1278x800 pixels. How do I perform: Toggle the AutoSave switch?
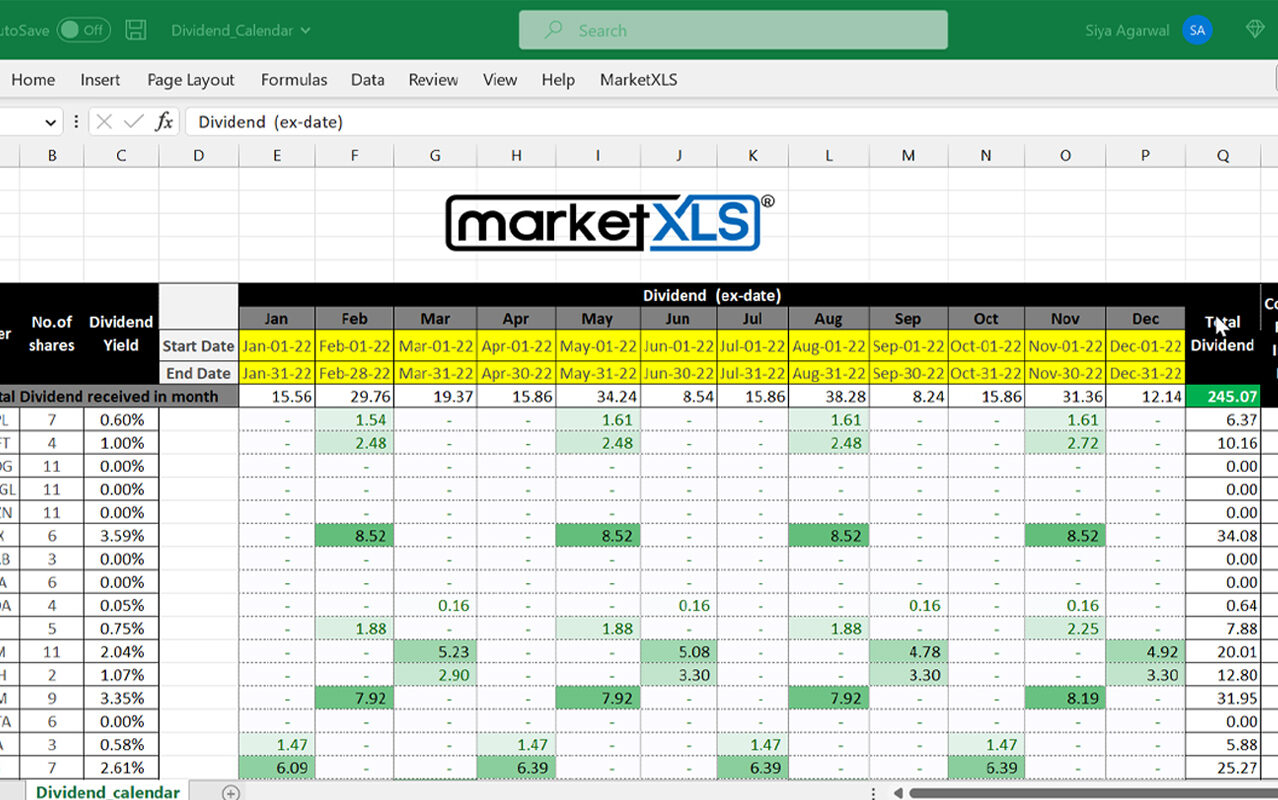[83, 30]
